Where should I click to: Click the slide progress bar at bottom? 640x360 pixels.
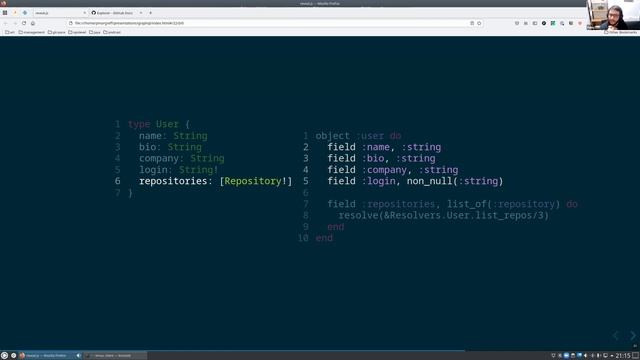coord(320,350)
